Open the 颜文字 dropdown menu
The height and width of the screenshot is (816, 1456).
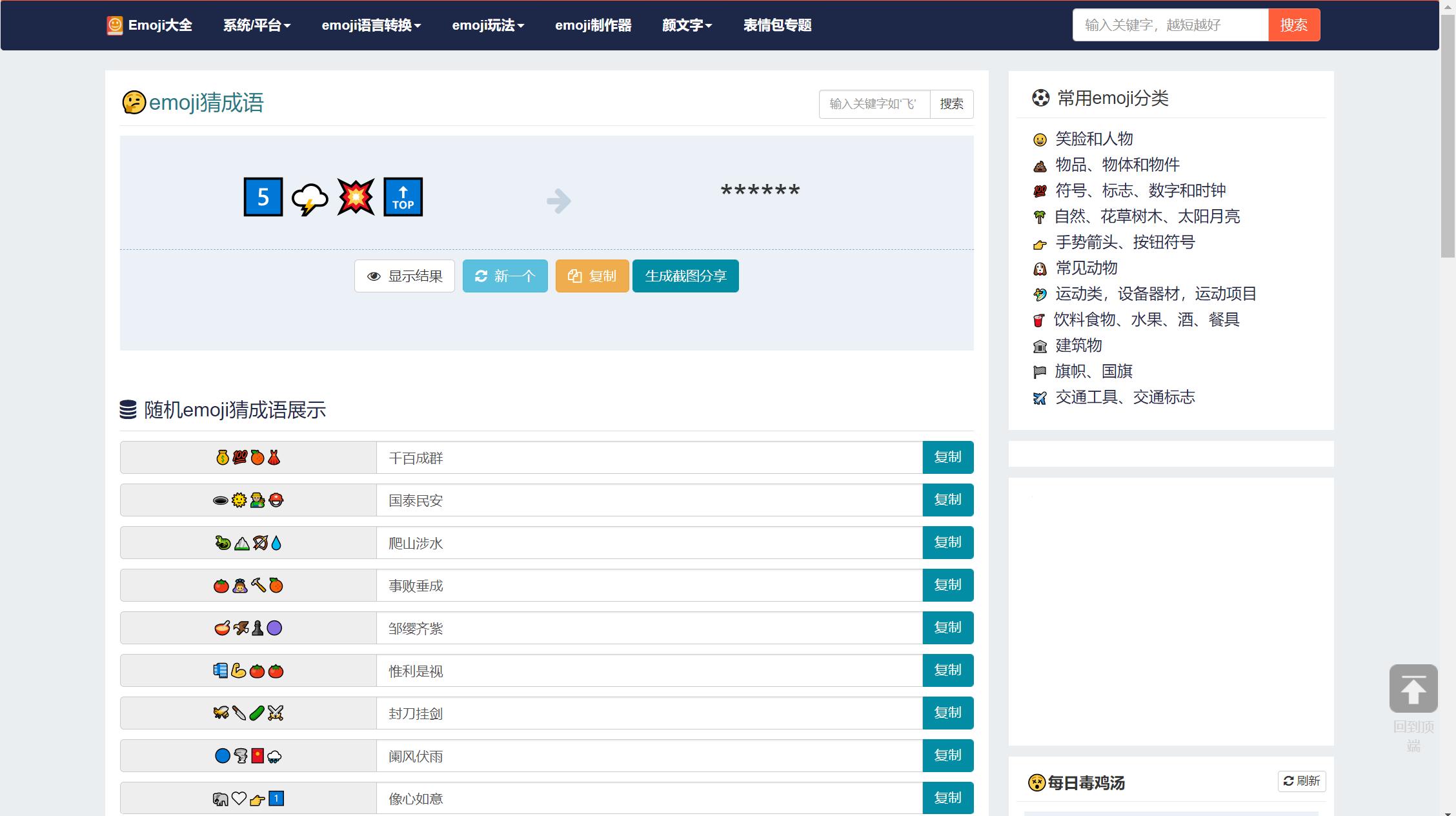pos(685,25)
